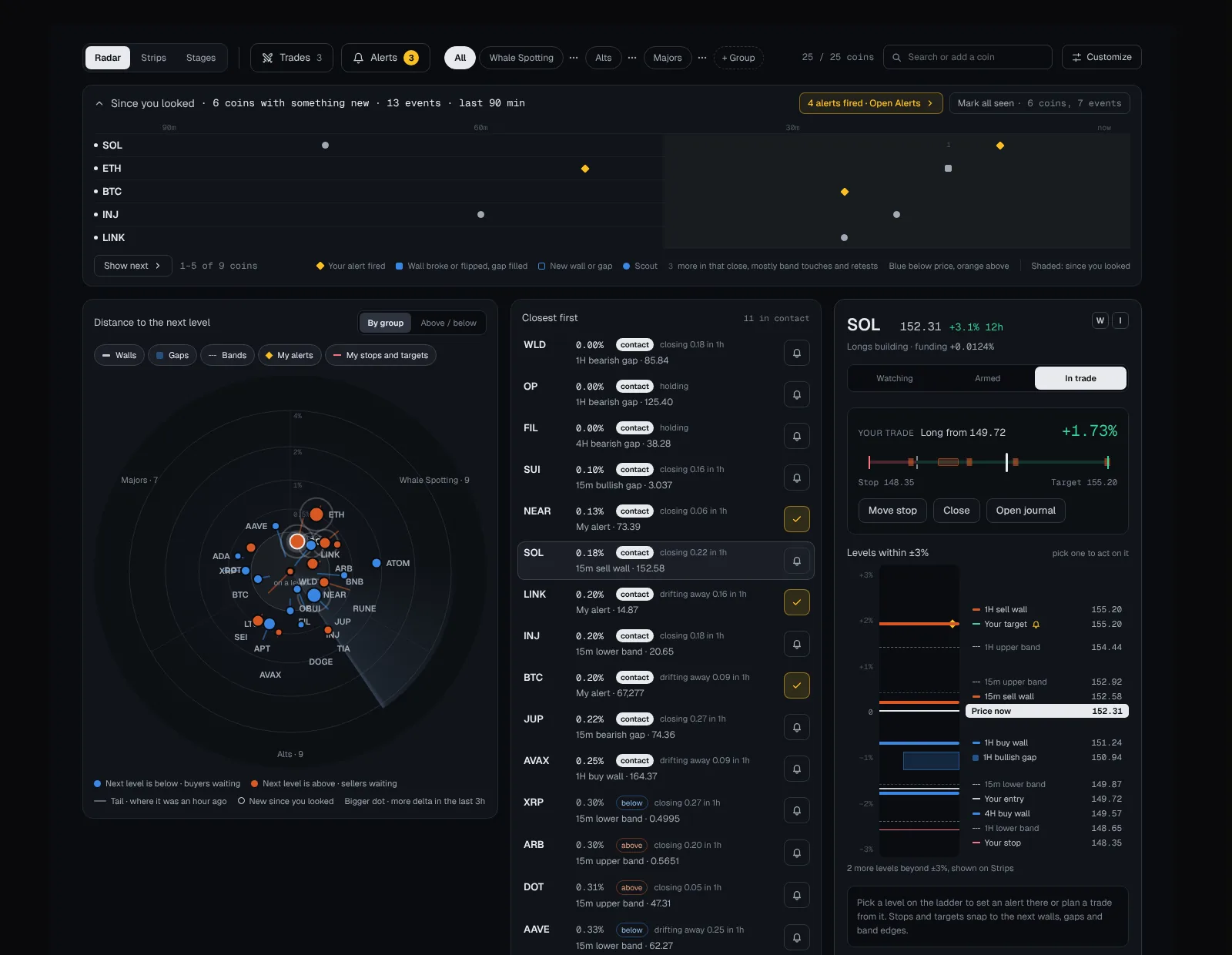This screenshot has width=1232, height=955.
Task: Open the I info icon on SOL panel
Action: tap(1120, 320)
